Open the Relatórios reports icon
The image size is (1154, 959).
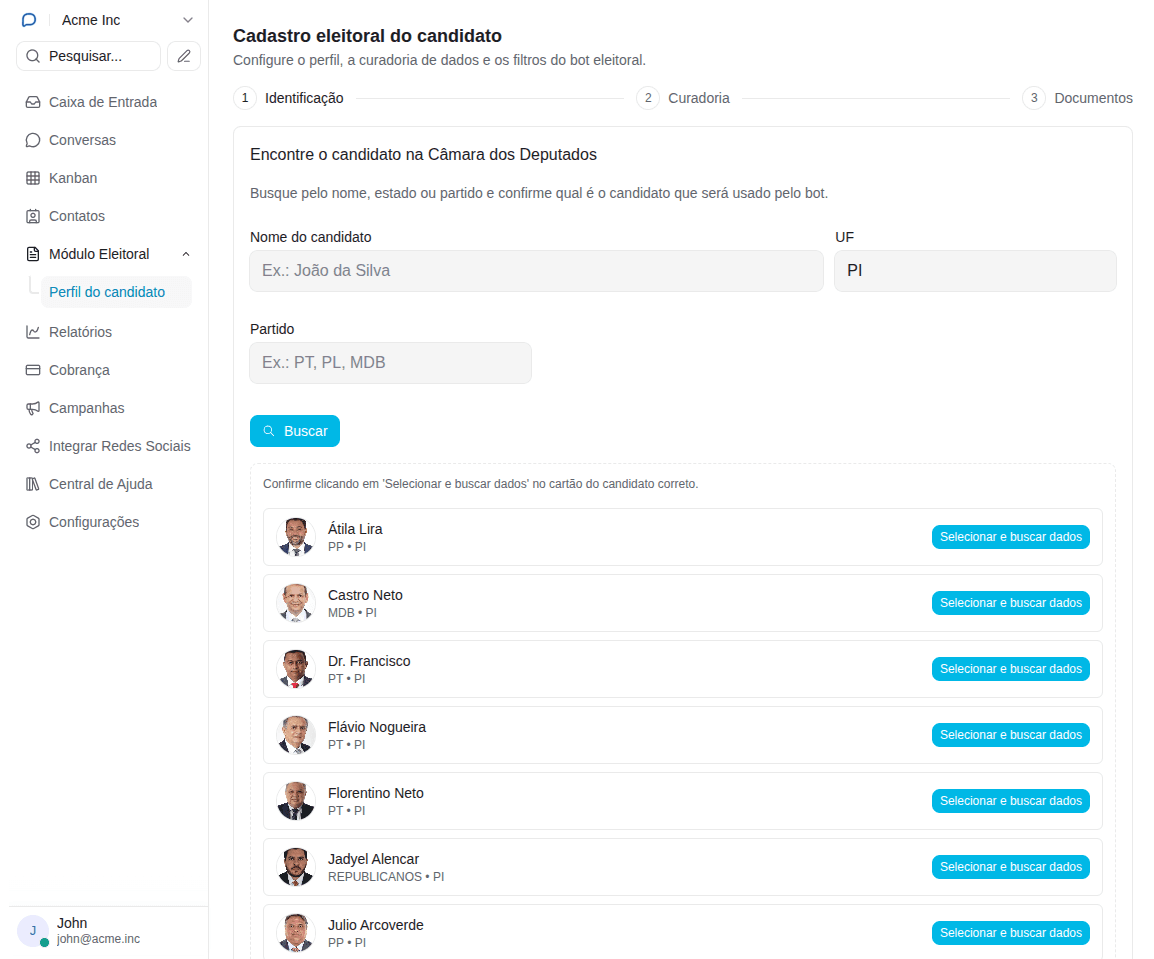tap(33, 332)
